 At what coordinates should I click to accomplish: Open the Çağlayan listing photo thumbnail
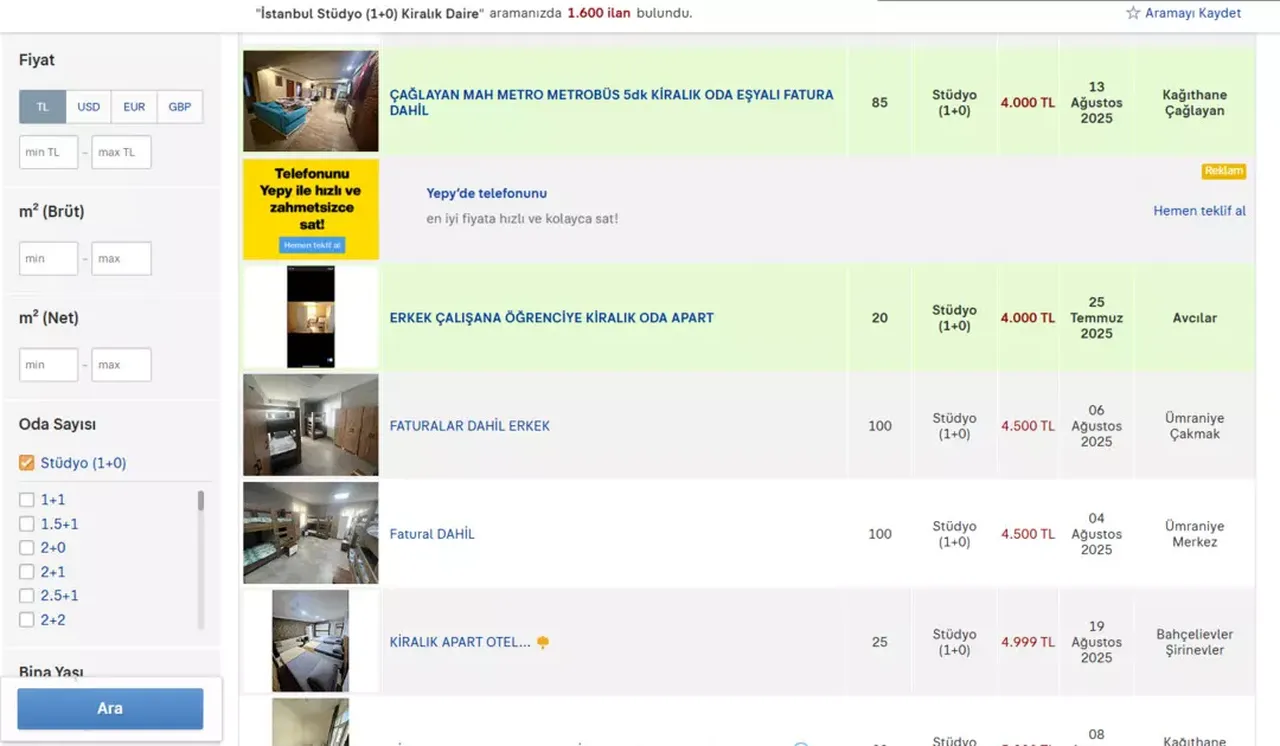(x=310, y=101)
